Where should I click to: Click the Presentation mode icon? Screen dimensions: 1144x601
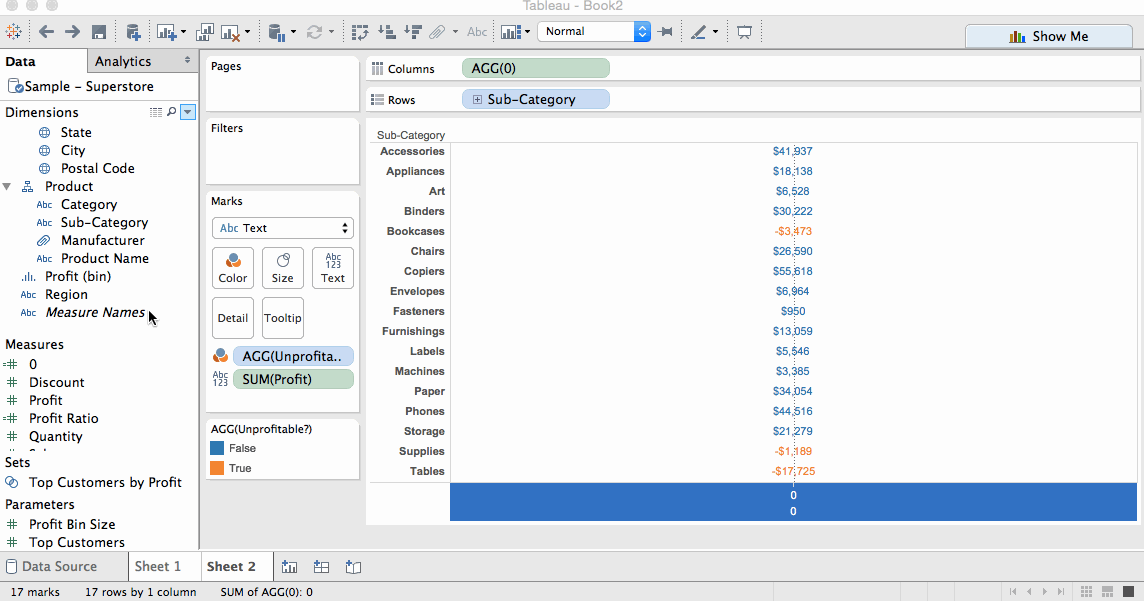click(744, 32)
